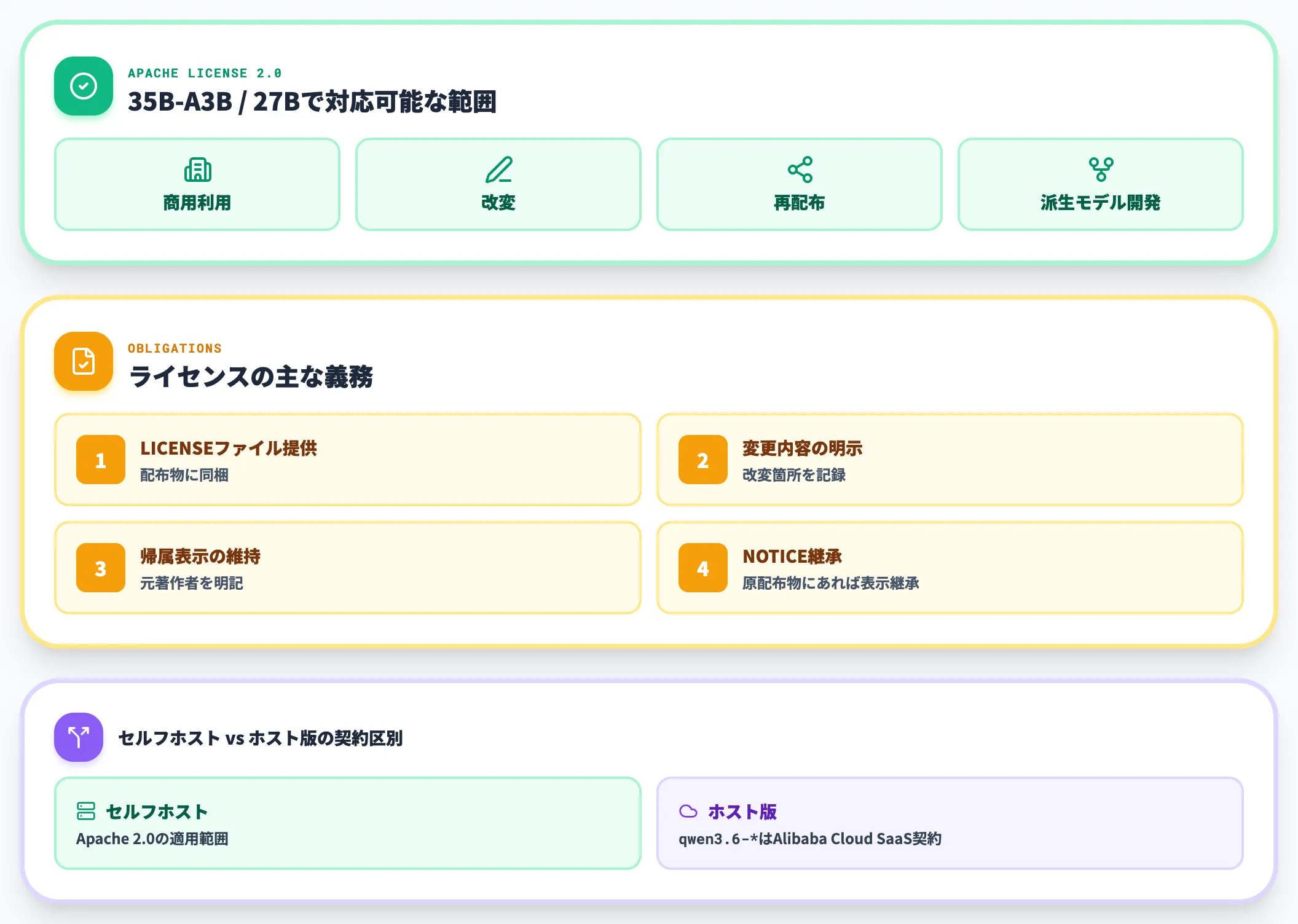Click the text 改変箇所を記録
1298x924 pixels.
tap(794, 475)
